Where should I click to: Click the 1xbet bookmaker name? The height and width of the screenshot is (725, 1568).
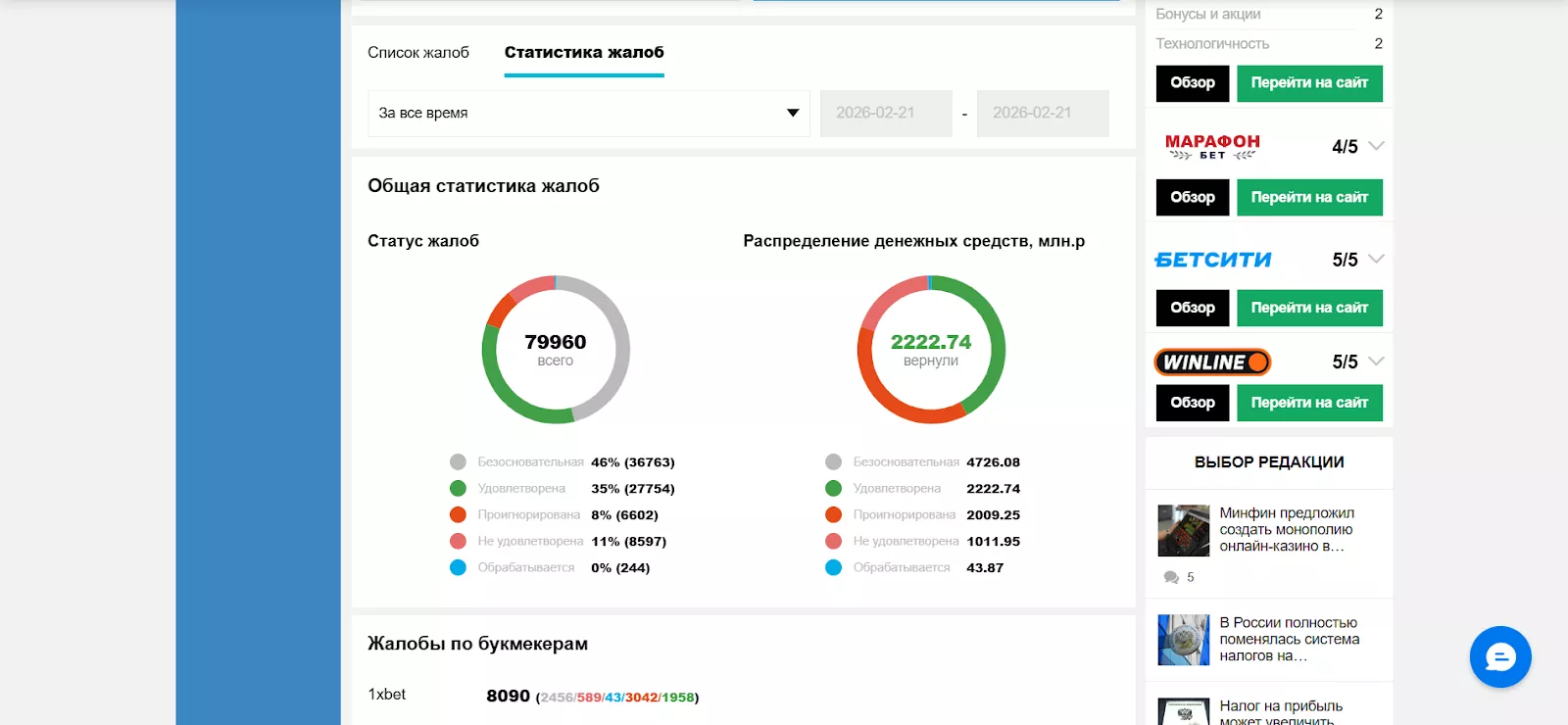coord(386,694)
